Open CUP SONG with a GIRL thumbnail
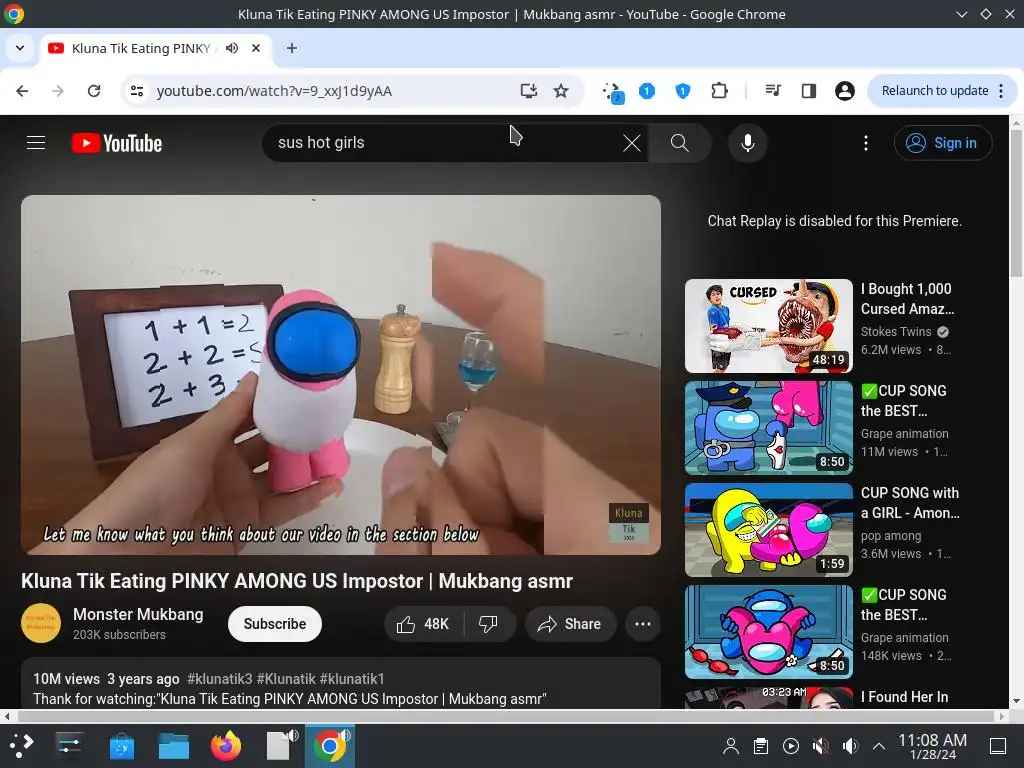 [x=769, y=530]
